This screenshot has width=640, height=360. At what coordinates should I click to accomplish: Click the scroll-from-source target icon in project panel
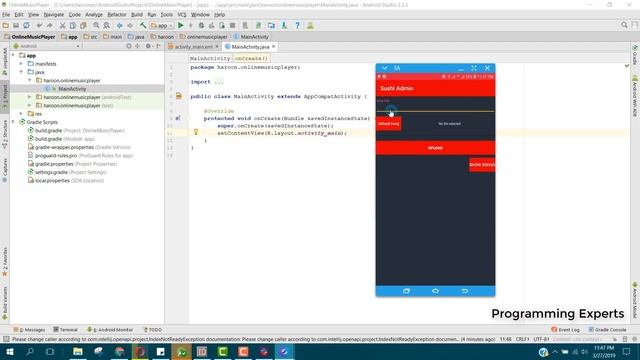(129, 46)
